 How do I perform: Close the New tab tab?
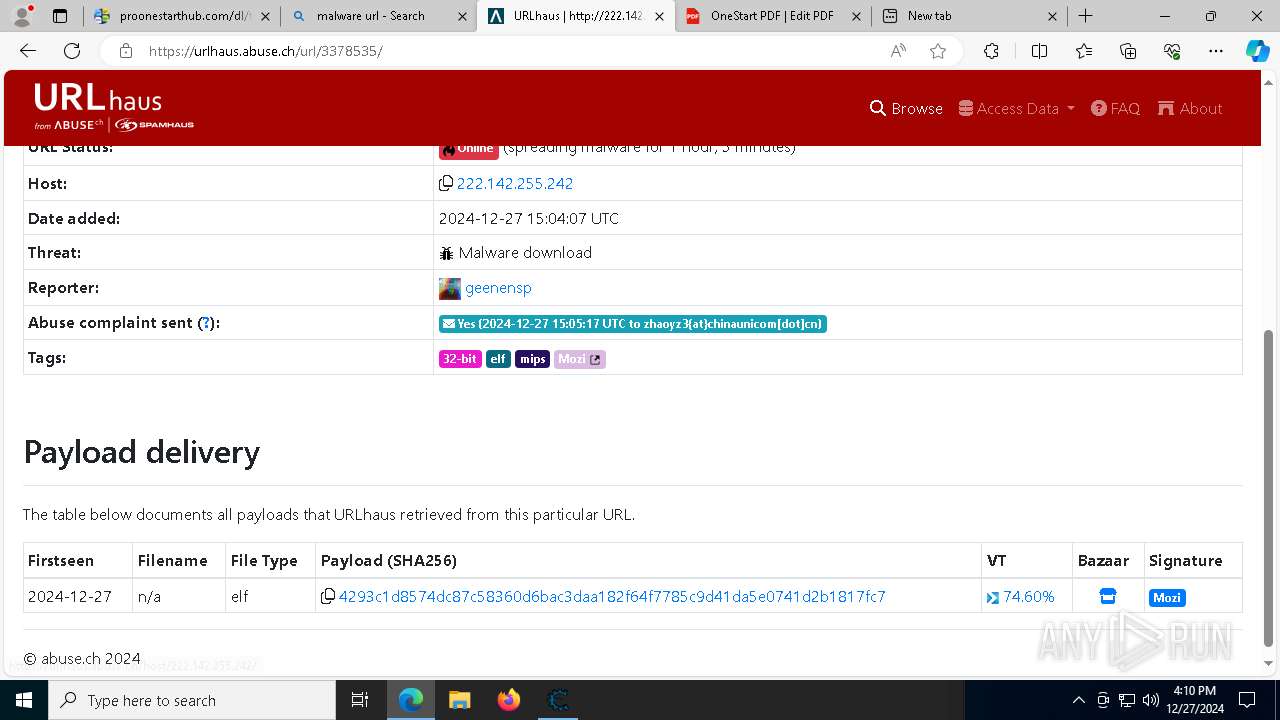coord(1053,16)
